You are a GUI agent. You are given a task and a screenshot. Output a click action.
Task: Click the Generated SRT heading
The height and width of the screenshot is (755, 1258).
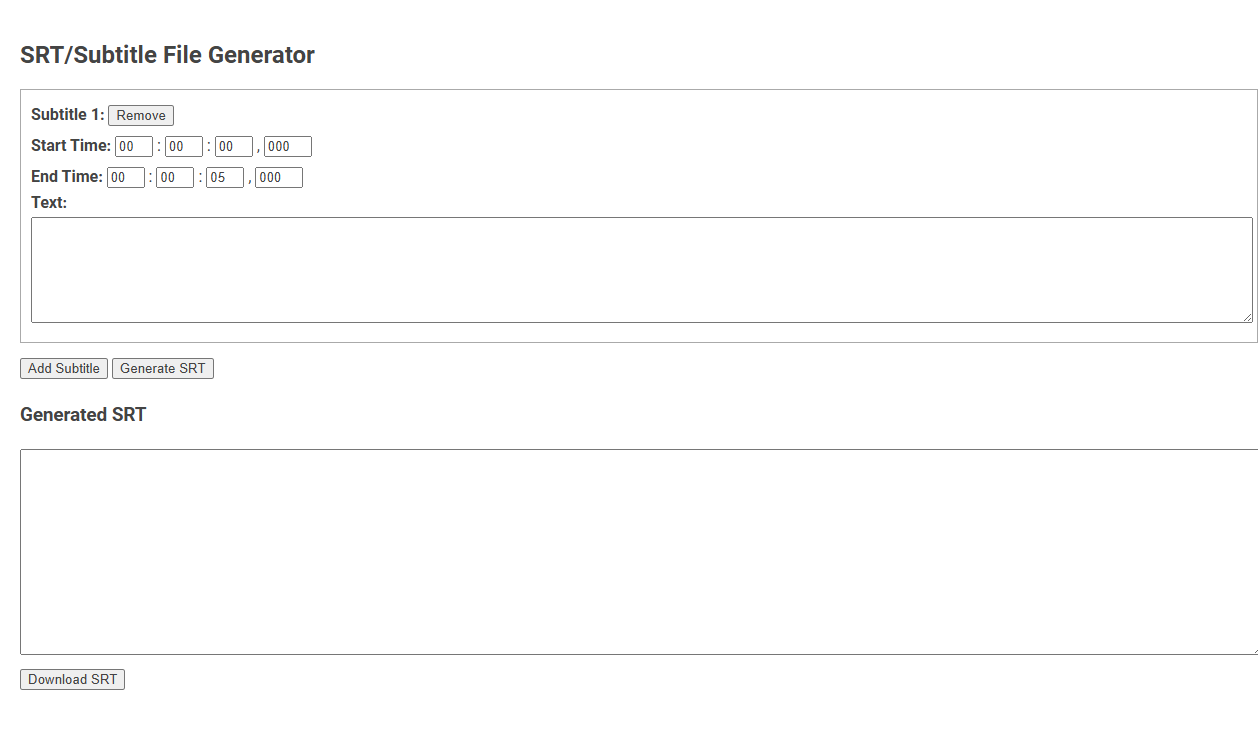coord(83,415)
